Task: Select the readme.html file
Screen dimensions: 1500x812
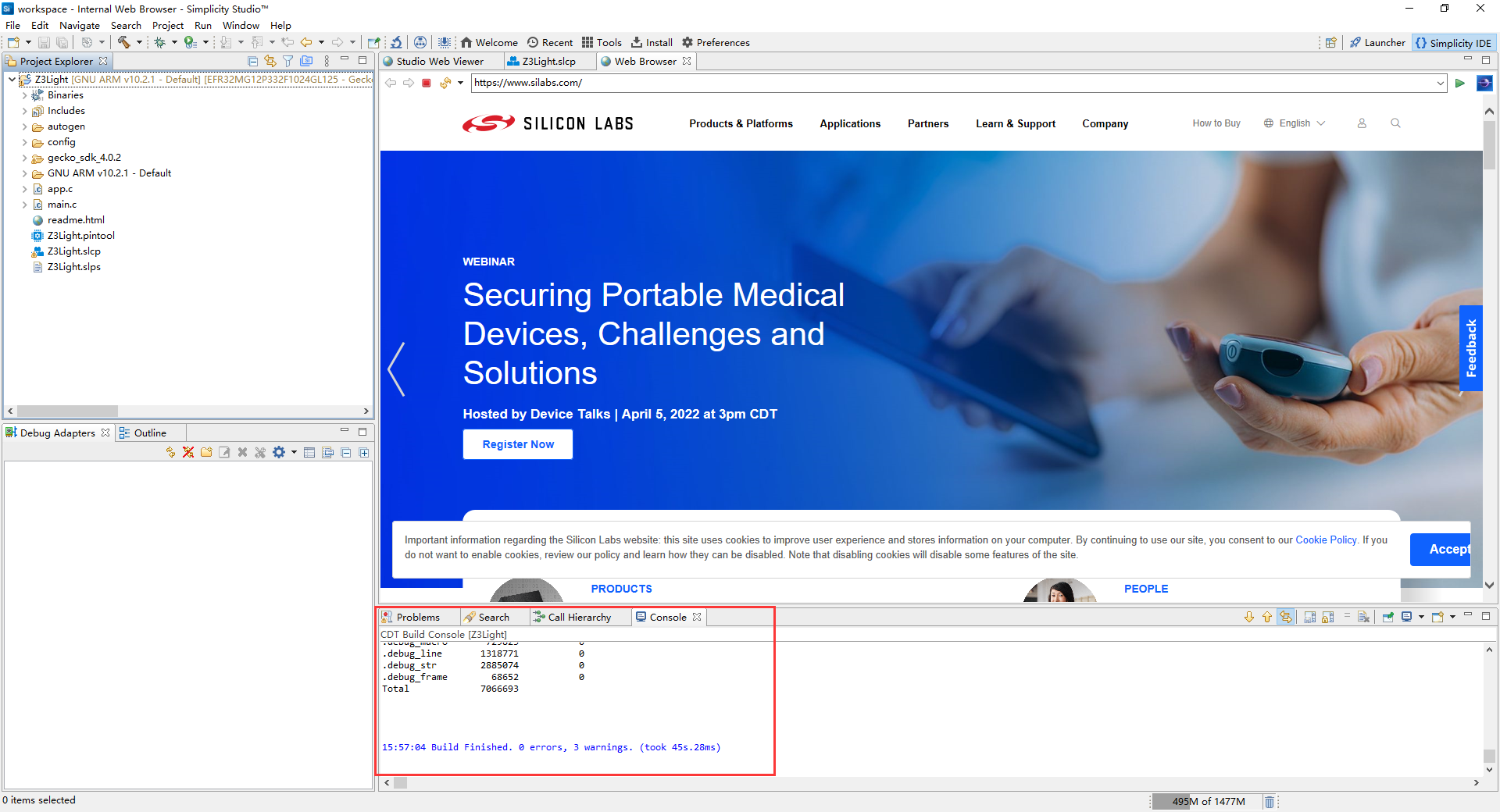Action: [76, 220]
